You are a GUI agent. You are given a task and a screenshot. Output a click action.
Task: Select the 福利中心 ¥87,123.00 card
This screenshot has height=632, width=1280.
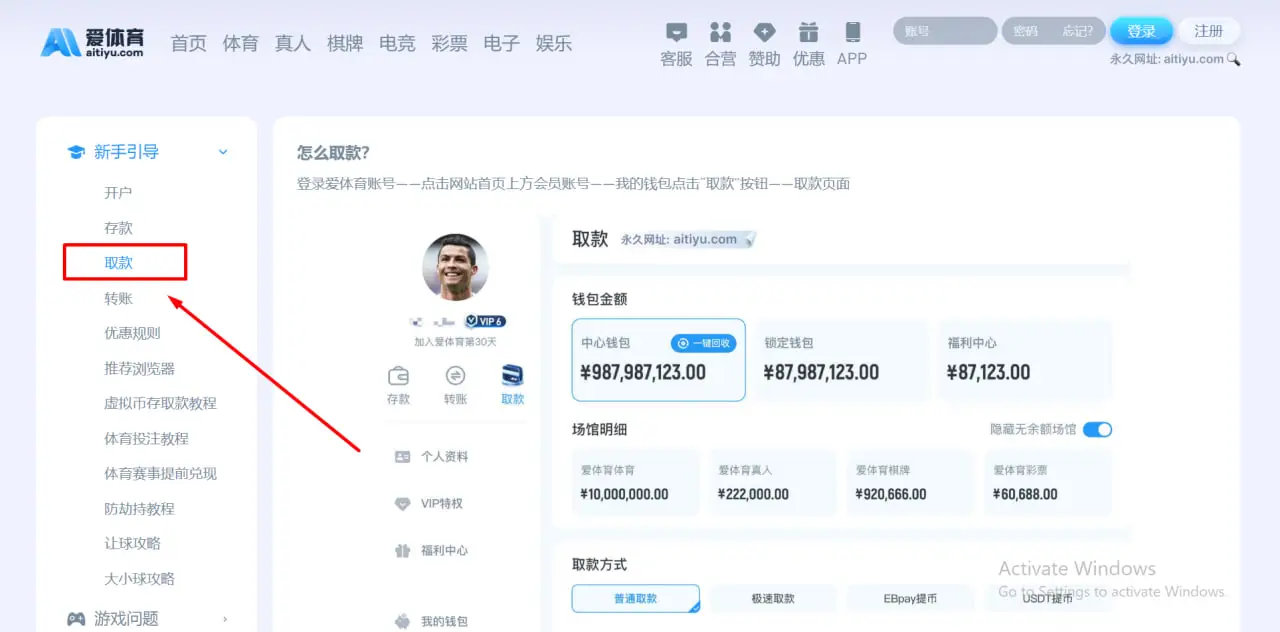point(1025,360)
